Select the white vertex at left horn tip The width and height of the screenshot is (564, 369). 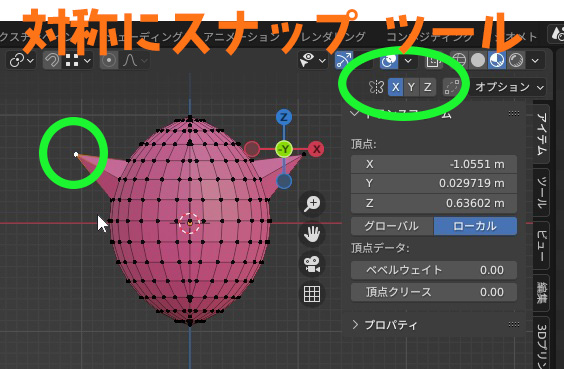[x=76, y=155]
